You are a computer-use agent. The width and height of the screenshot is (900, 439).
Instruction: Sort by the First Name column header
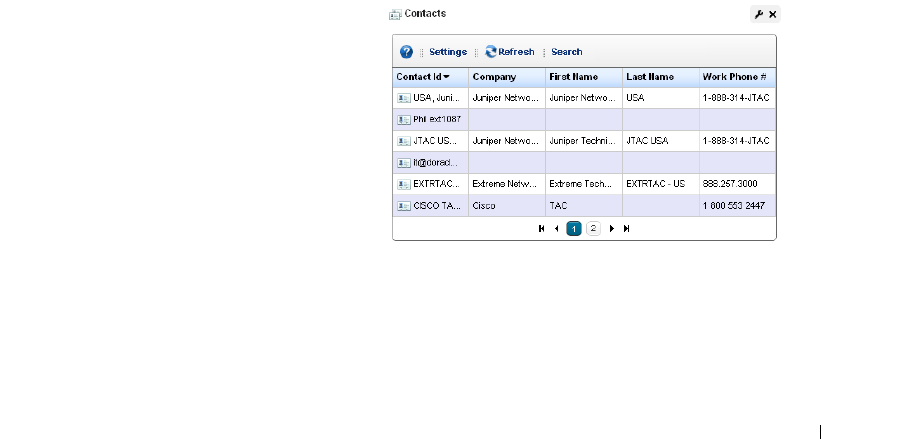(584, 77)
